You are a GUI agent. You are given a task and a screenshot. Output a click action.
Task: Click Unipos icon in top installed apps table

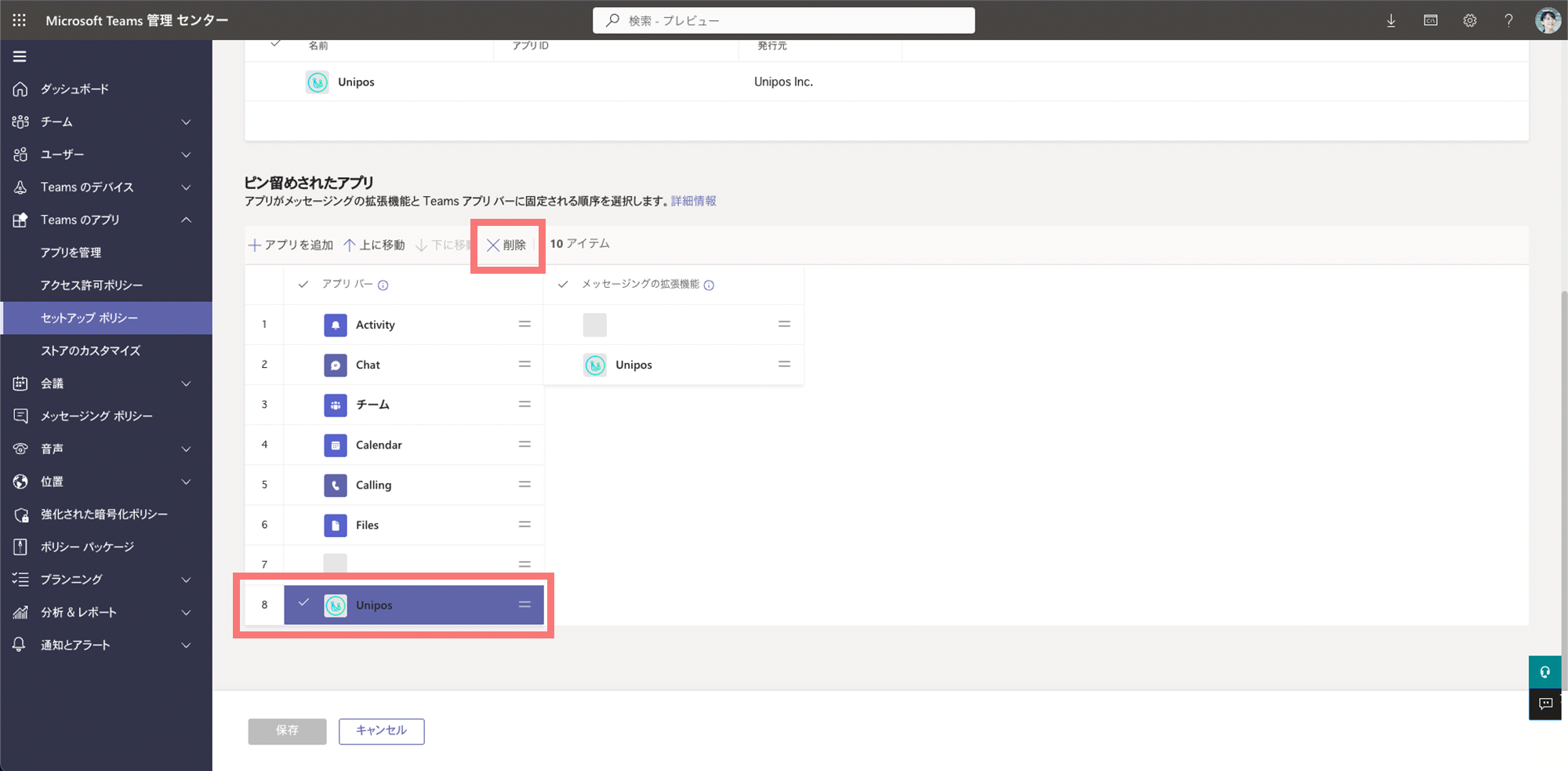[318, 82]
